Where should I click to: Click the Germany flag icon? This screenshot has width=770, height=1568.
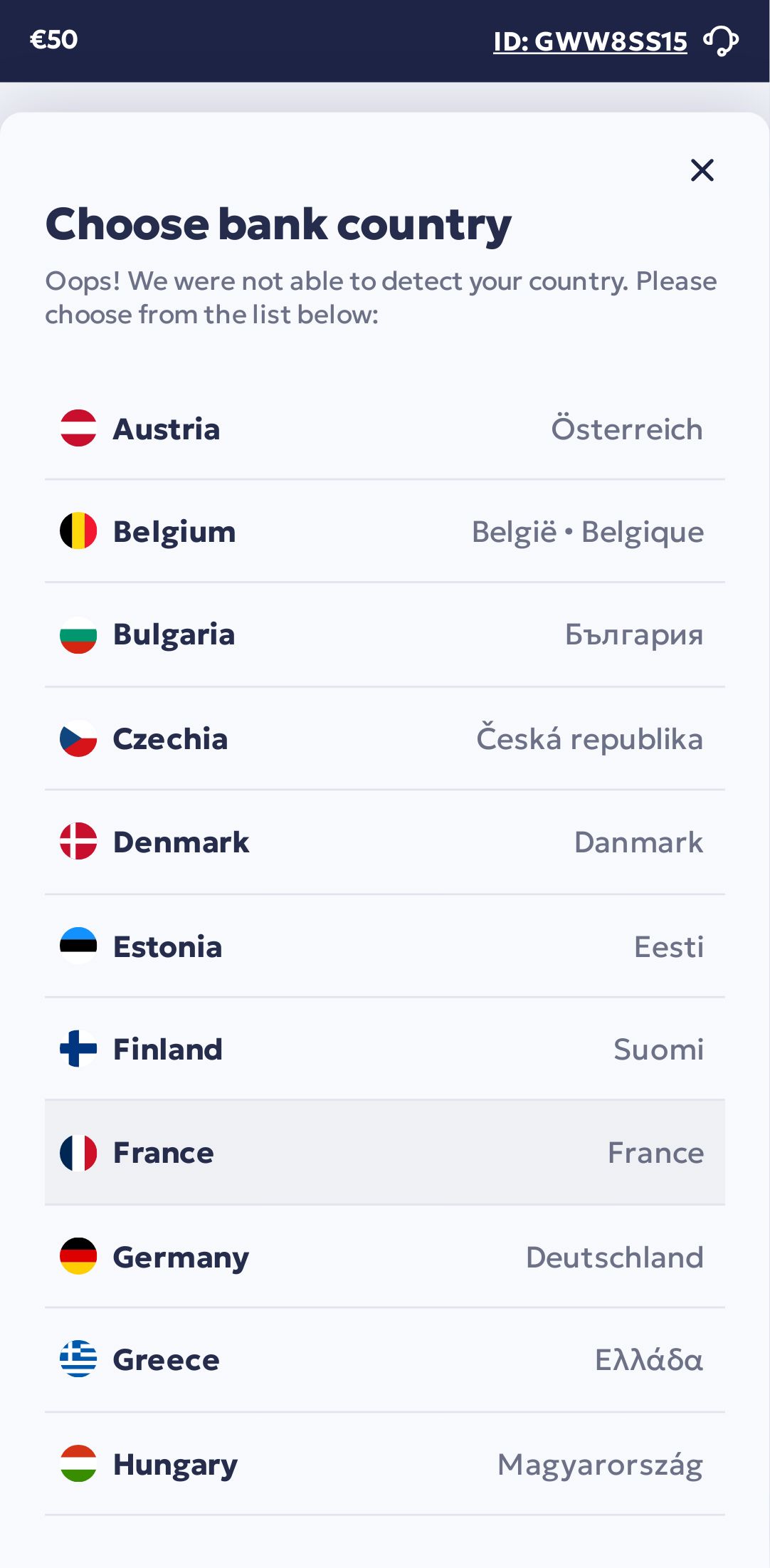[x=78, y=1256]
